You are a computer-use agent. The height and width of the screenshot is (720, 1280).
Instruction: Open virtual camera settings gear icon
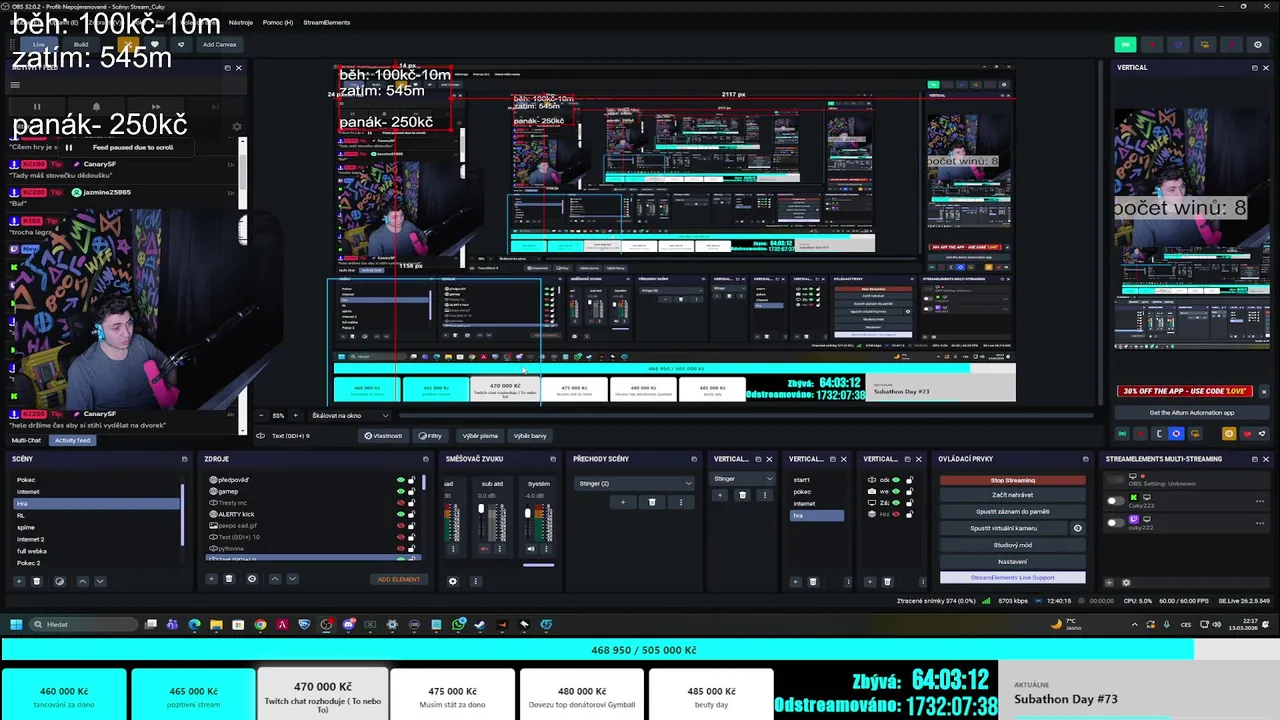(x=1077, y=528)
